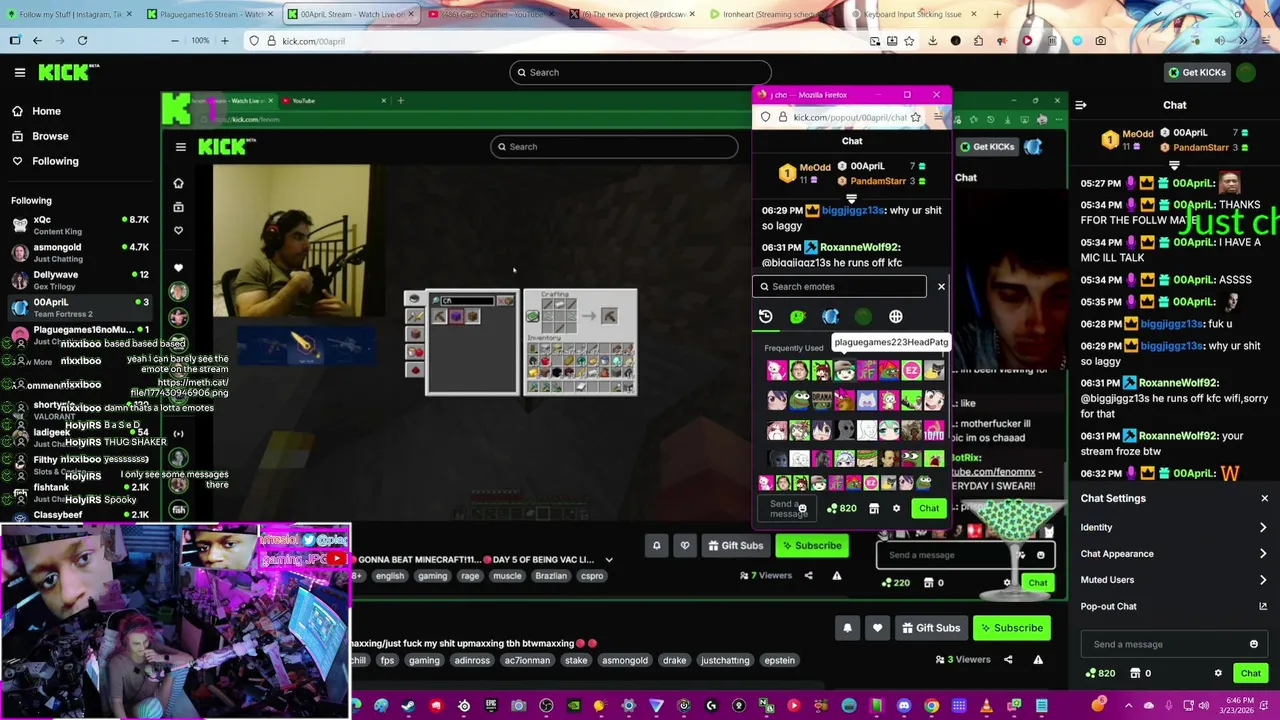Take Firefox screenshot with camera icon

tap(1101, 41)
